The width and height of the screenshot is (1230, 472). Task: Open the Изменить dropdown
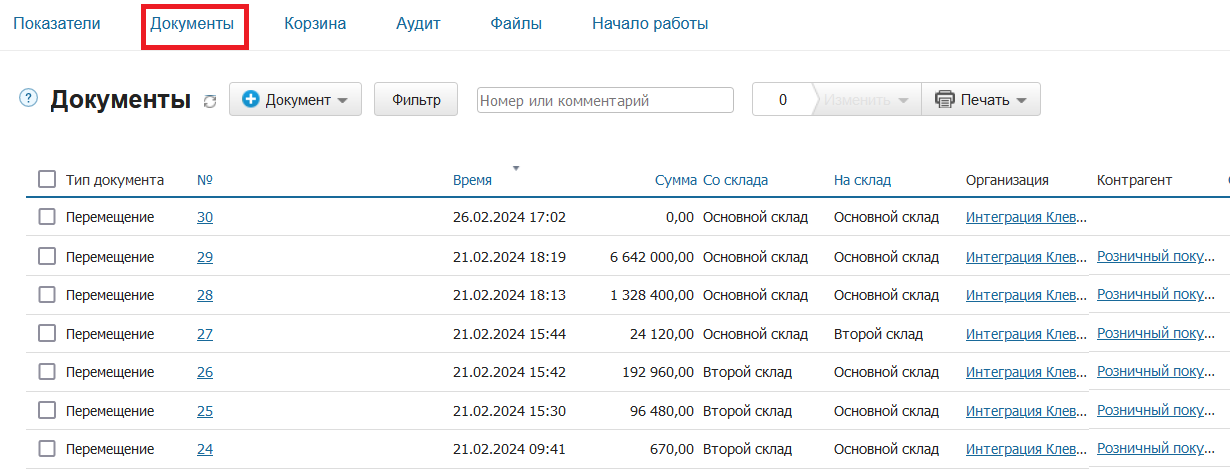[x=867, y=100]
